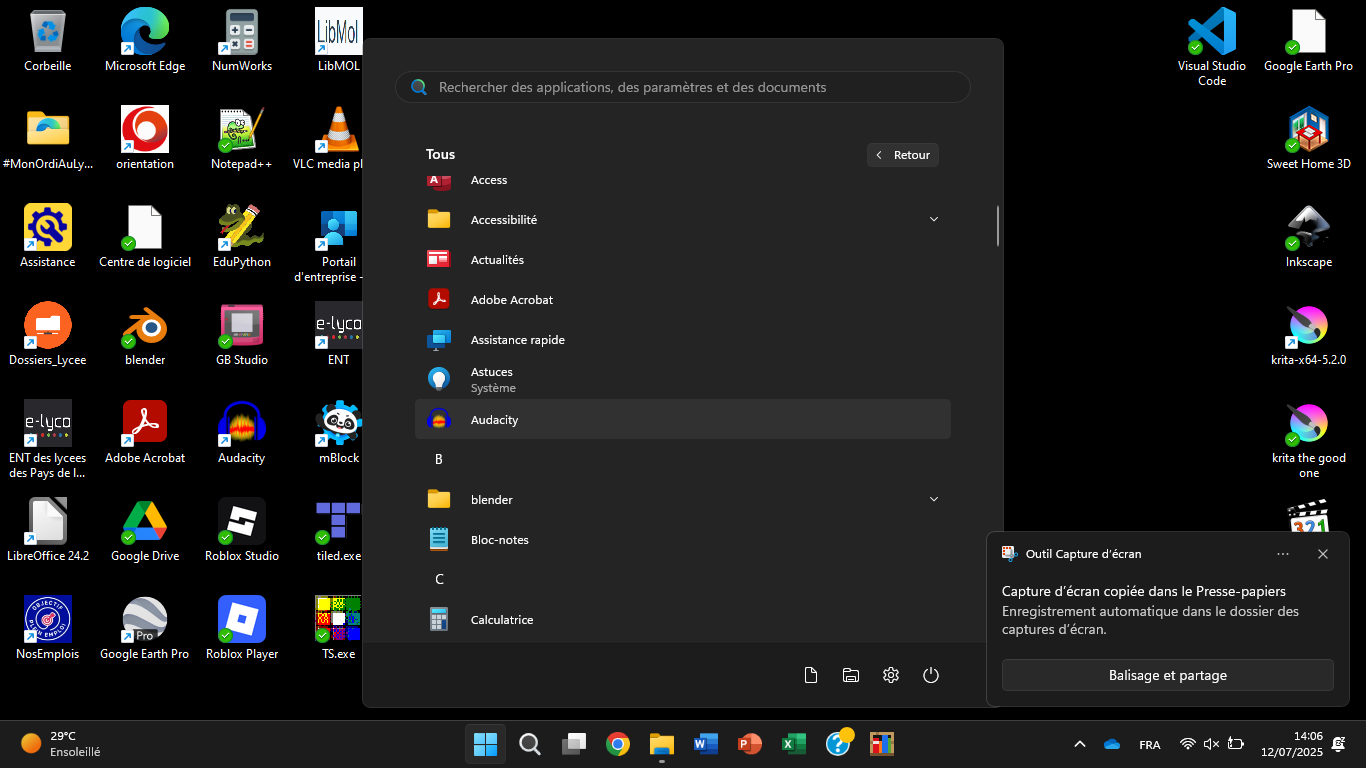
Task: Click the power button in Start menu
Action: tap(931, 675)
